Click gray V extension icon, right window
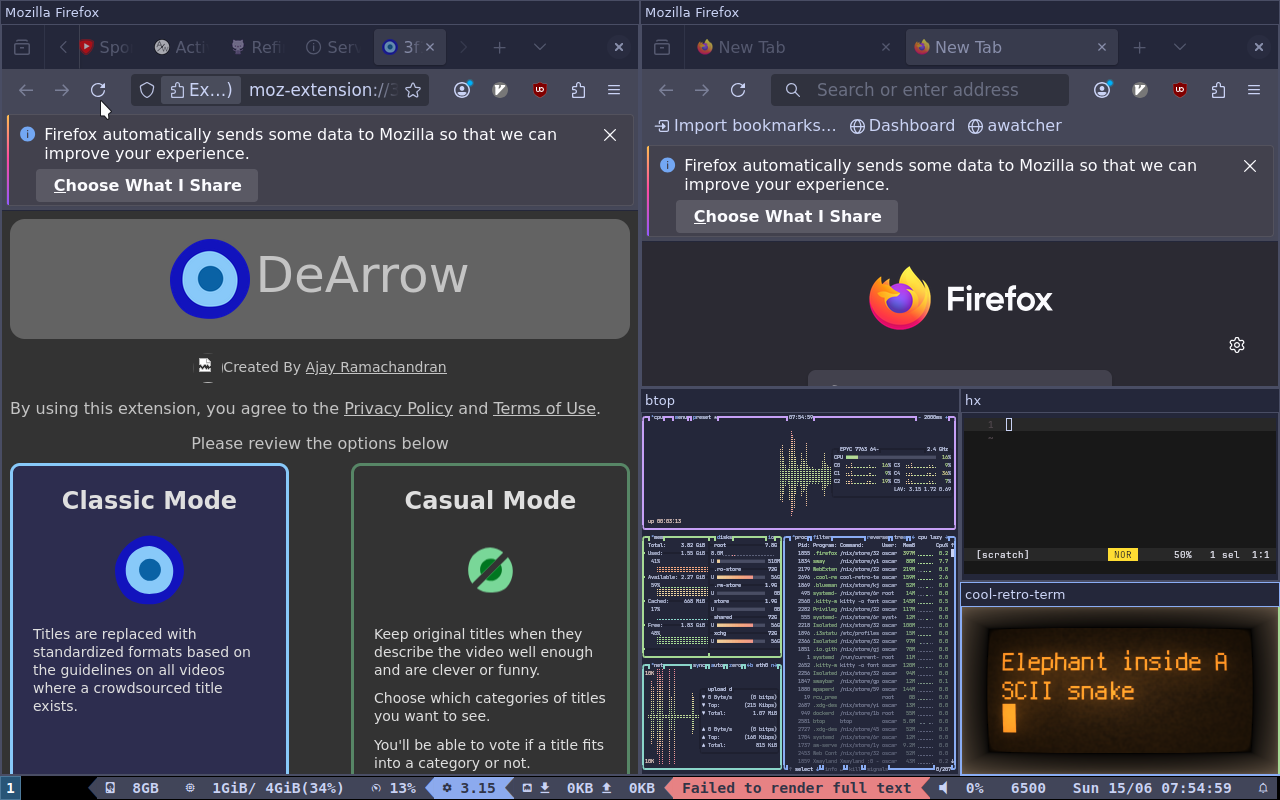Viewport: 1280px width, 800px height. [1140, 90]
